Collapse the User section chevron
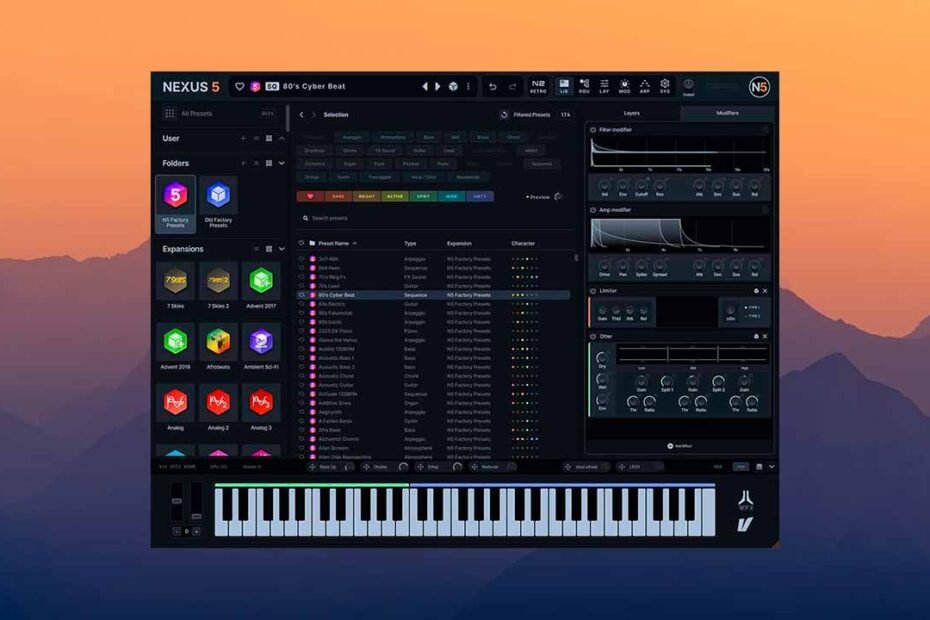 pyautogui.click(x=282, y=138)
